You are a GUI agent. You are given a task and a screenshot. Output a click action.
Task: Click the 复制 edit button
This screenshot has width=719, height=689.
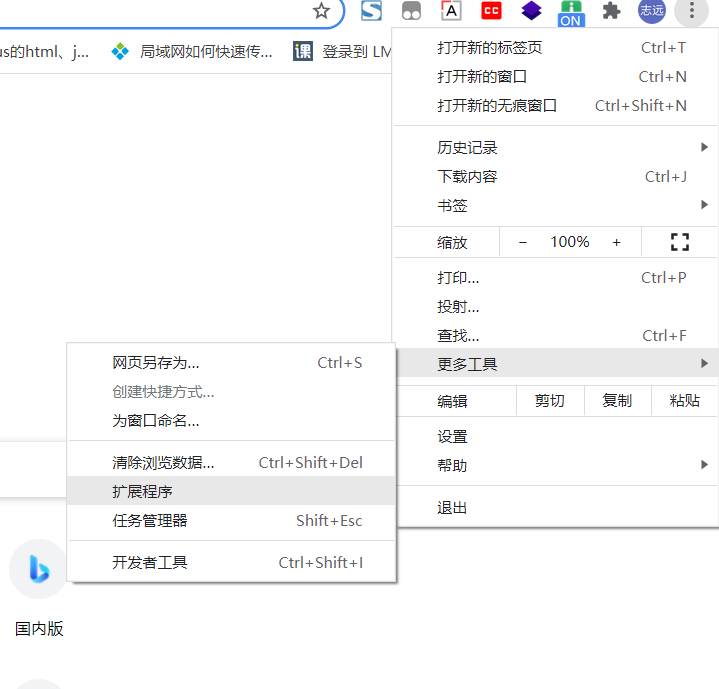click(617, 401)
